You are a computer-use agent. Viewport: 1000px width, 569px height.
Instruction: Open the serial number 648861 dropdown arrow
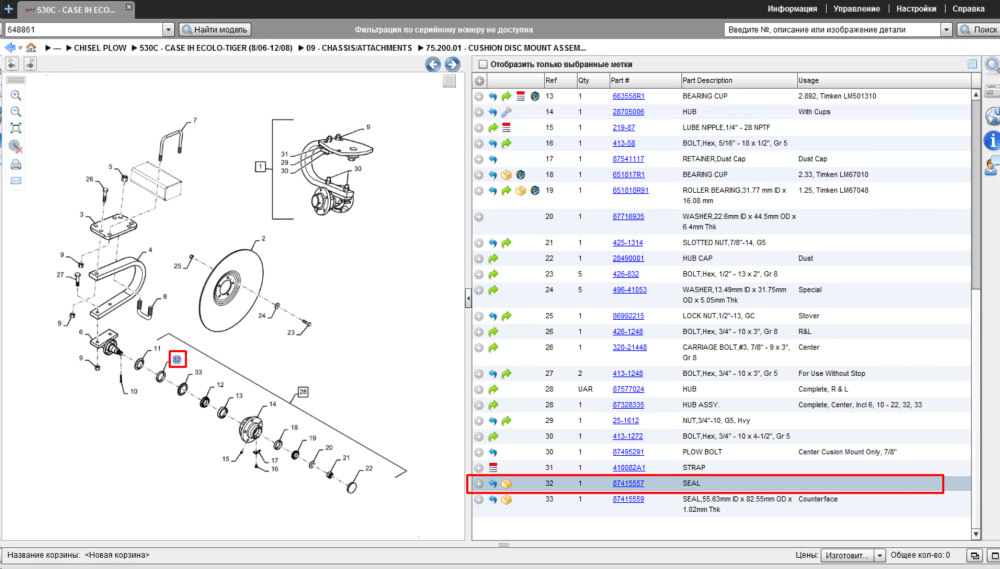(x=168, y=29)
